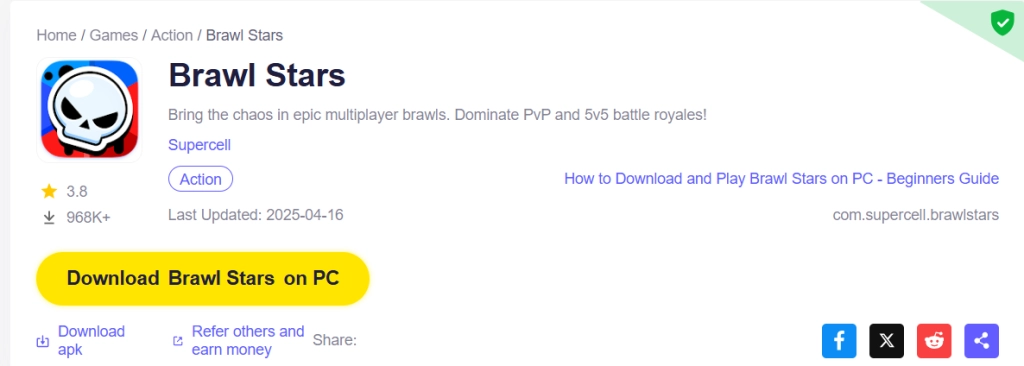Click the Brawl Stars skull app icon
Viewport: 1024px width, 366px height.
89,109
